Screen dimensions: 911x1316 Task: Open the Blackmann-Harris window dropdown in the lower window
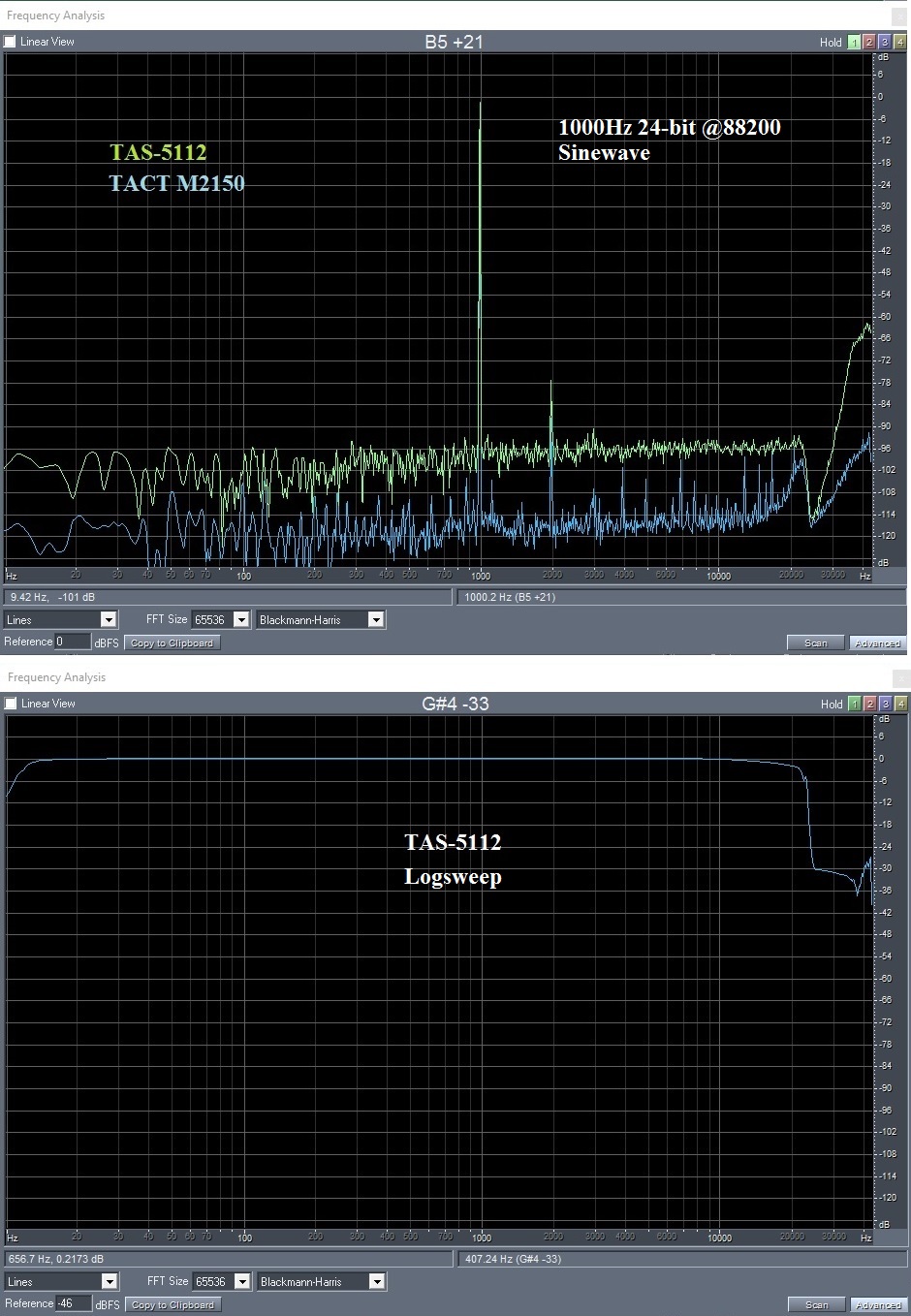pos(377,1282)
